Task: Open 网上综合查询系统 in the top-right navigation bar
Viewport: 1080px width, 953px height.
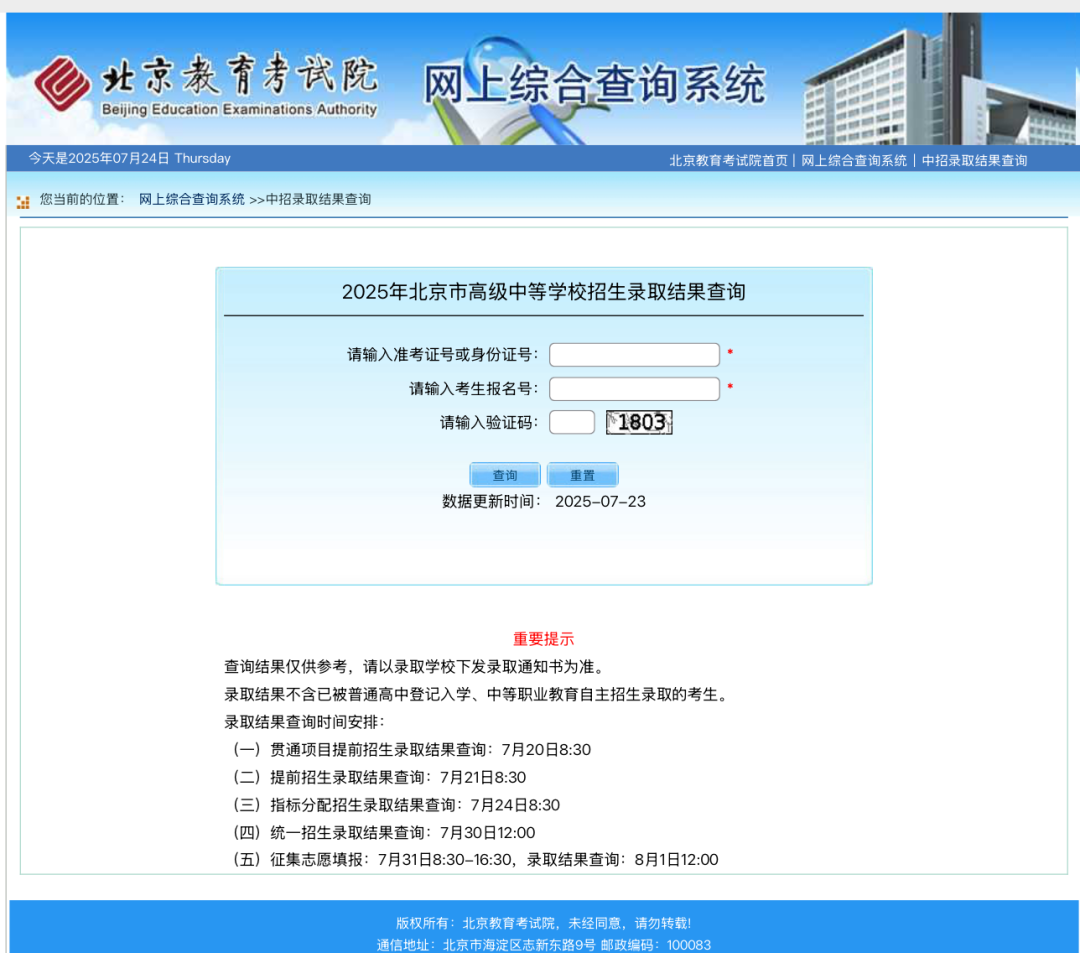Action: [x=854, y=160]
